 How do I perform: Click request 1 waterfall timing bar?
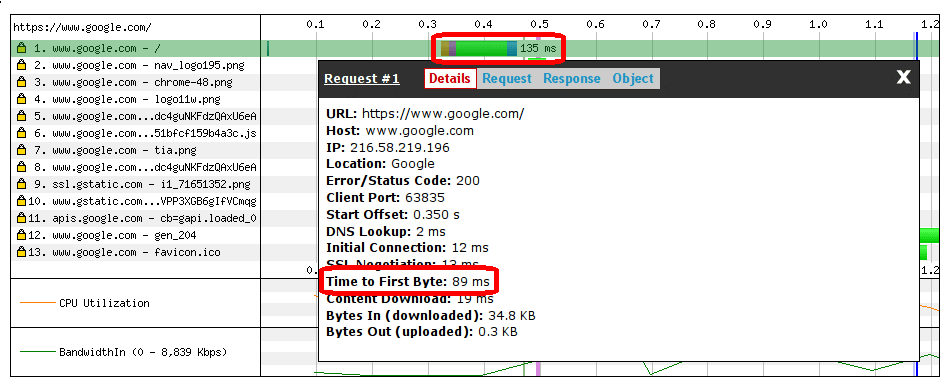pos(479,48)
